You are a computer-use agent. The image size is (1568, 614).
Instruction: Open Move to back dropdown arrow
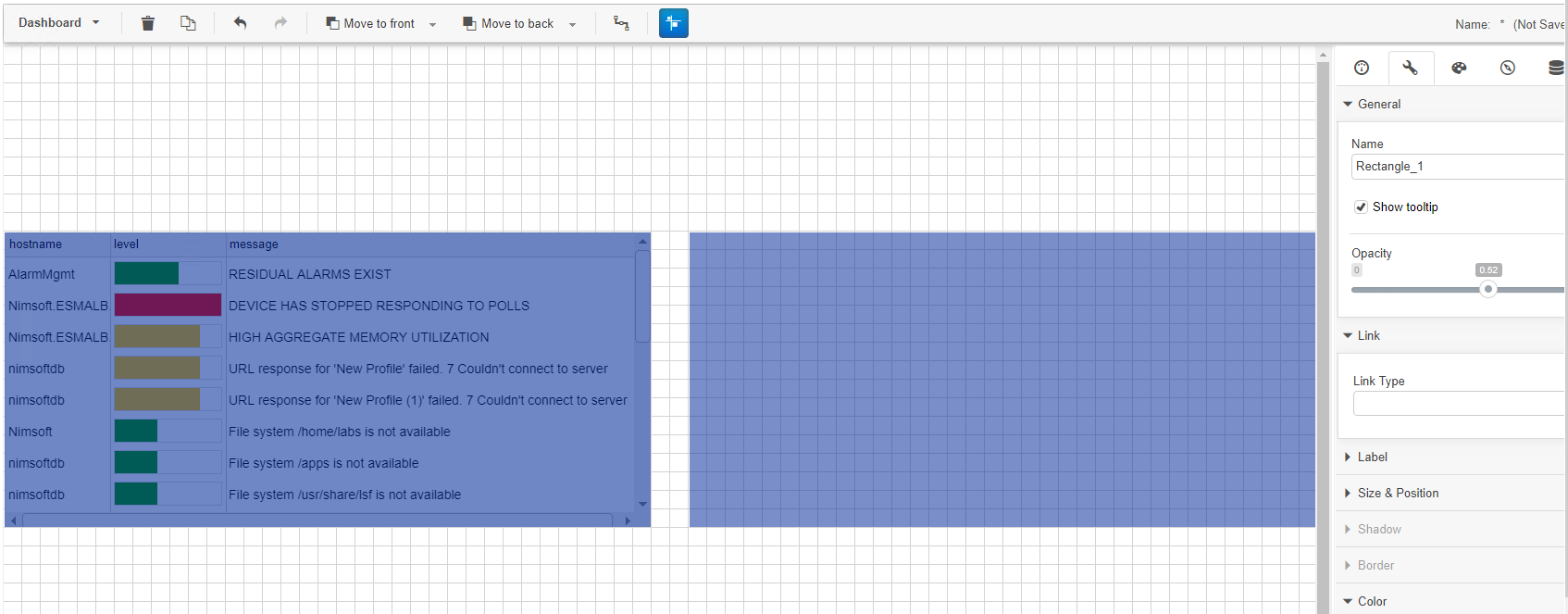pos(572,24)
